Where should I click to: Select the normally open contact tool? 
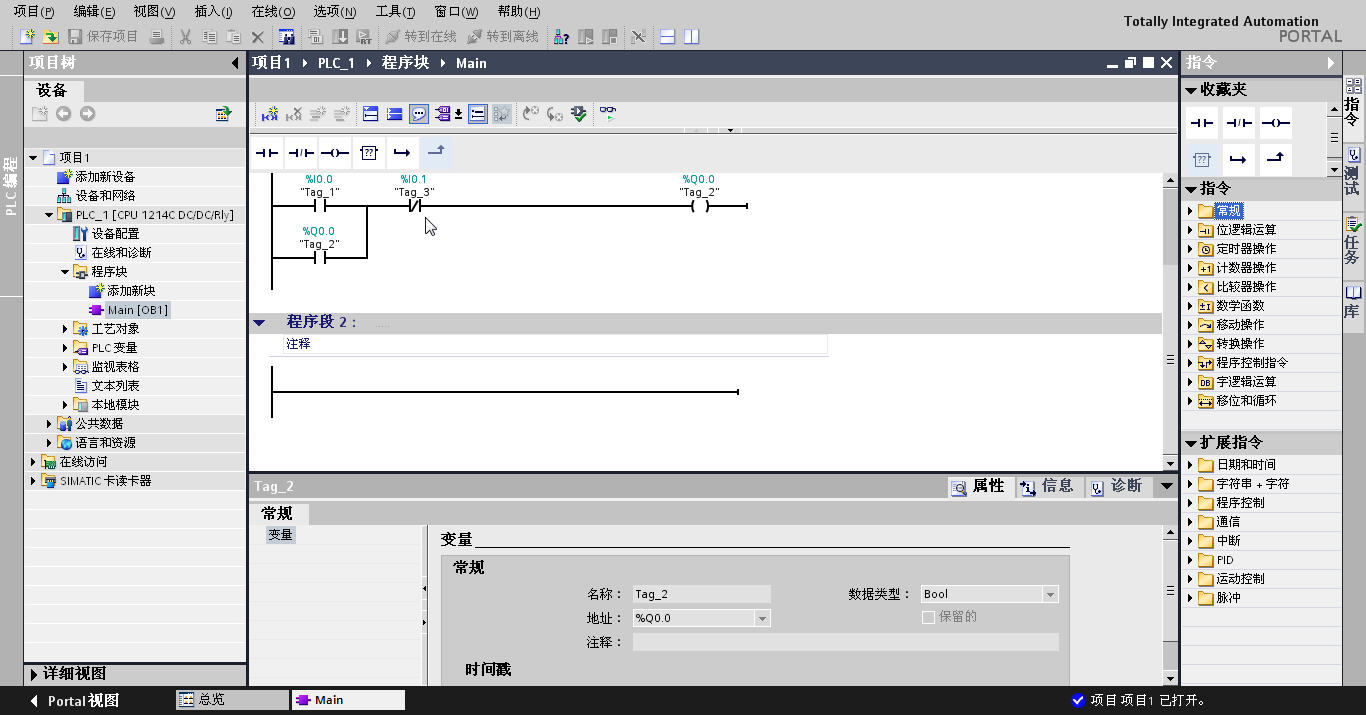[x=266, y=153]
